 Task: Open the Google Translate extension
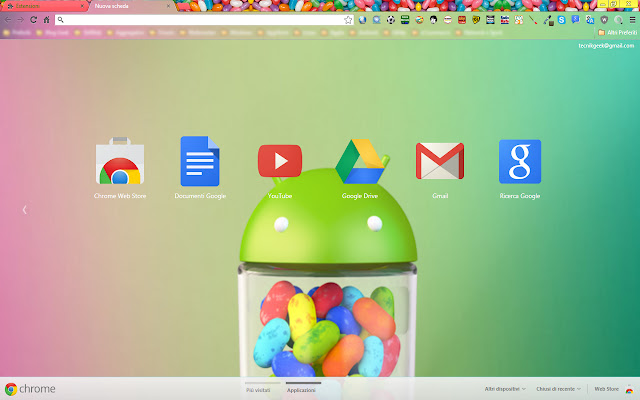point(590,20)
